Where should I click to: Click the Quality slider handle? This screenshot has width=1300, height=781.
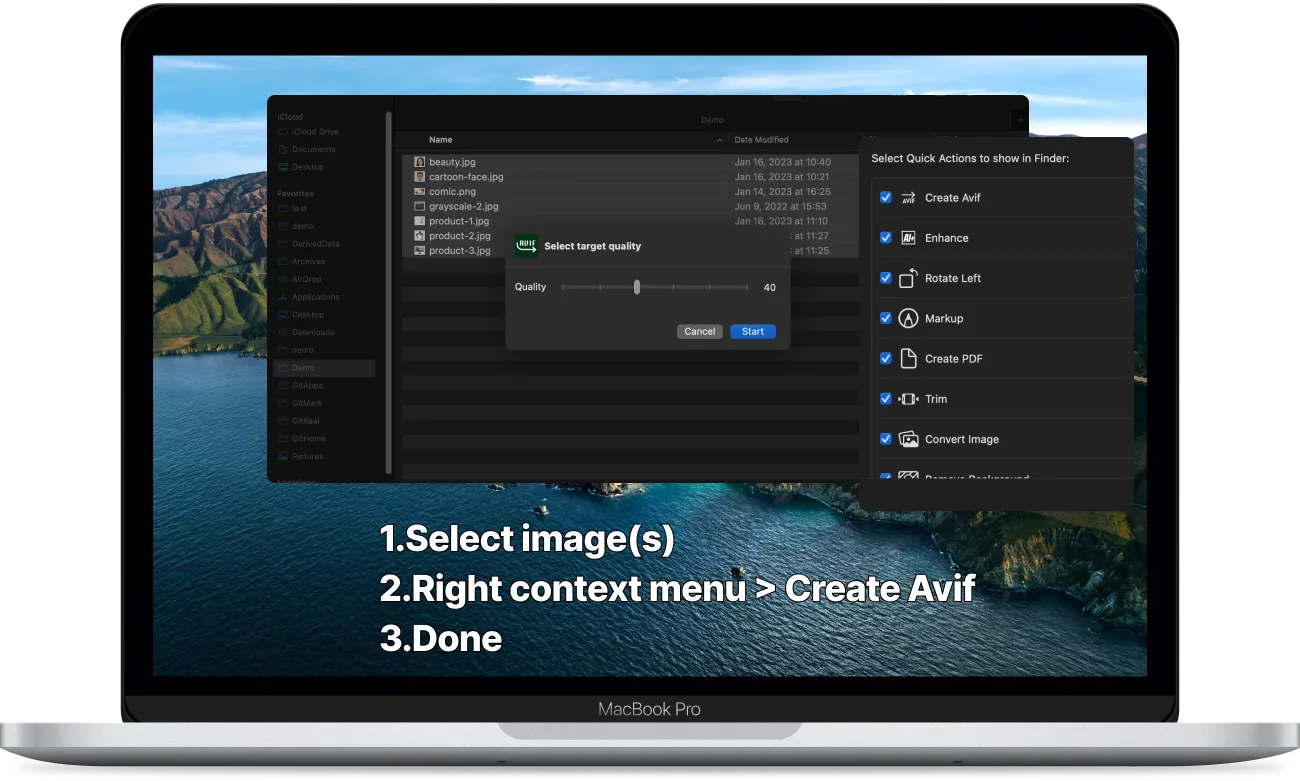point(637,287)
